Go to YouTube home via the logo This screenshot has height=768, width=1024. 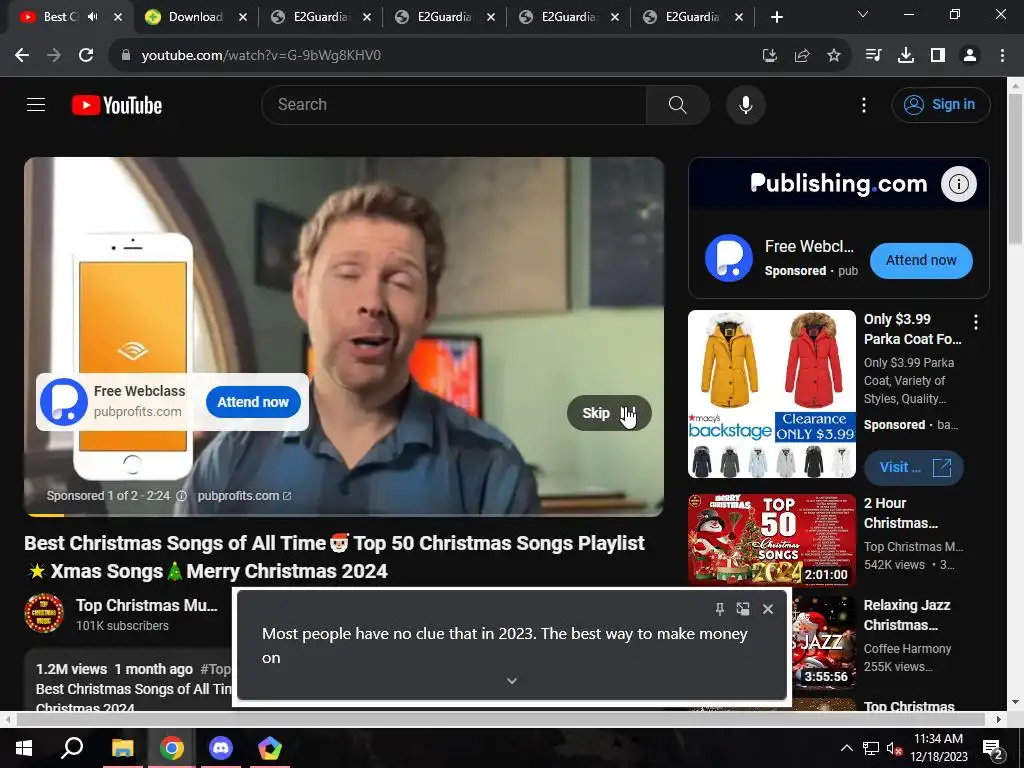(x=117, y=105)
